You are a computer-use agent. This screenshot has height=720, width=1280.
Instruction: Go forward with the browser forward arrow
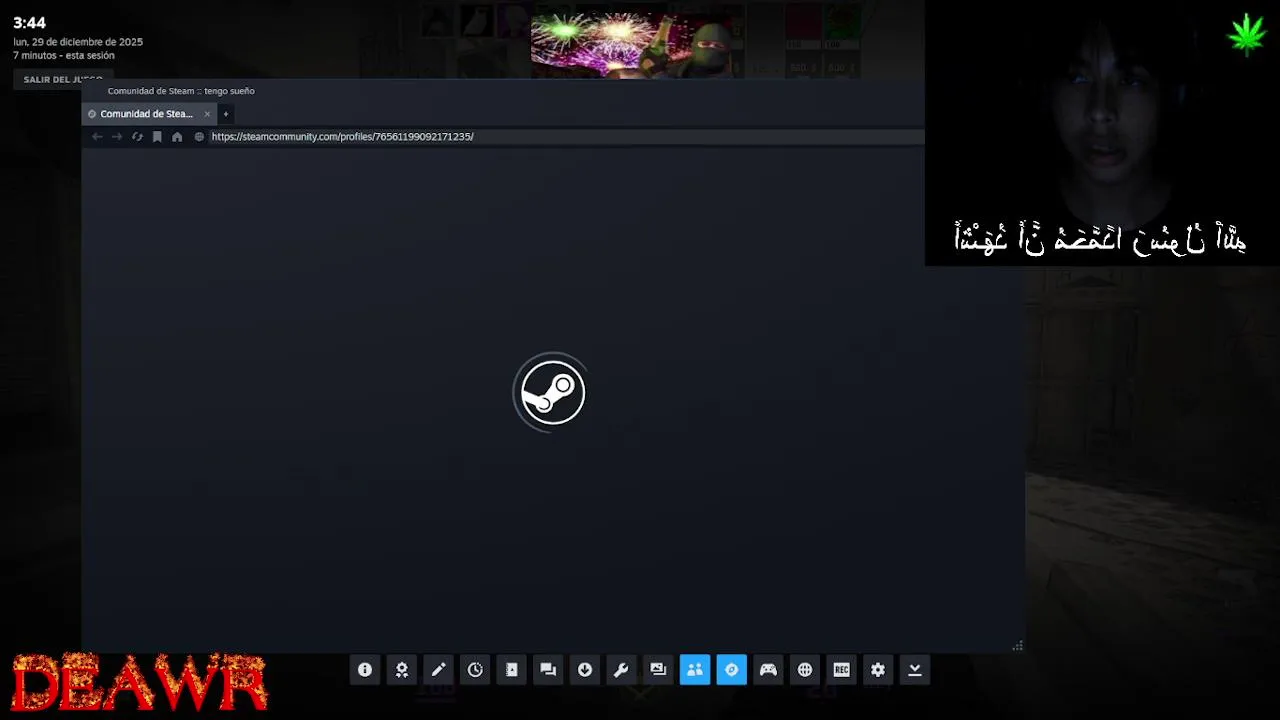coord(117,137)
